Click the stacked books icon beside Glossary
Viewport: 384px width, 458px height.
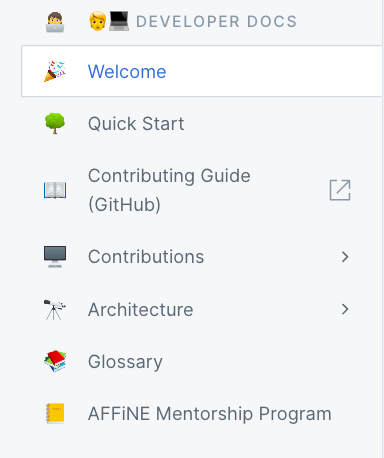(55, 361)
